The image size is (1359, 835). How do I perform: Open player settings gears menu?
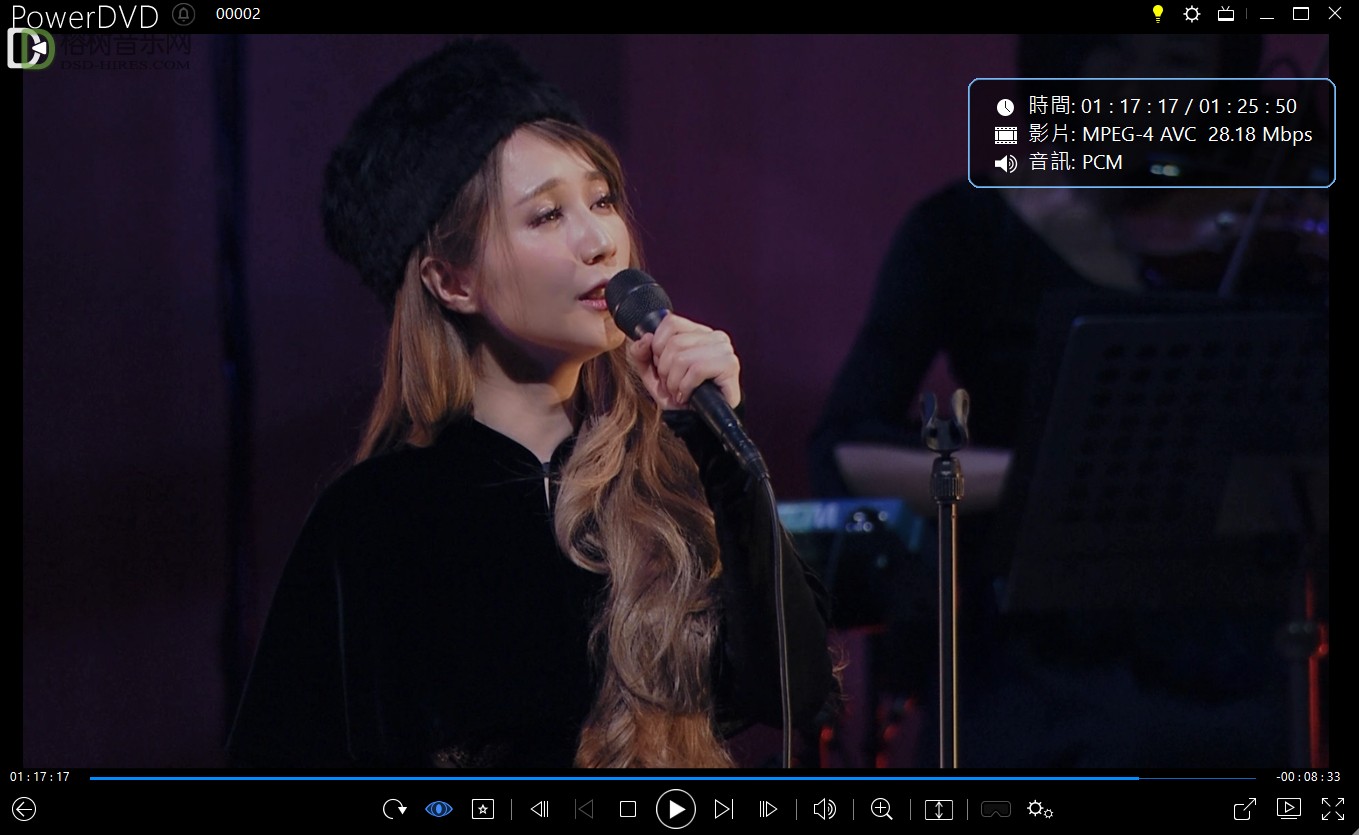1040,809
